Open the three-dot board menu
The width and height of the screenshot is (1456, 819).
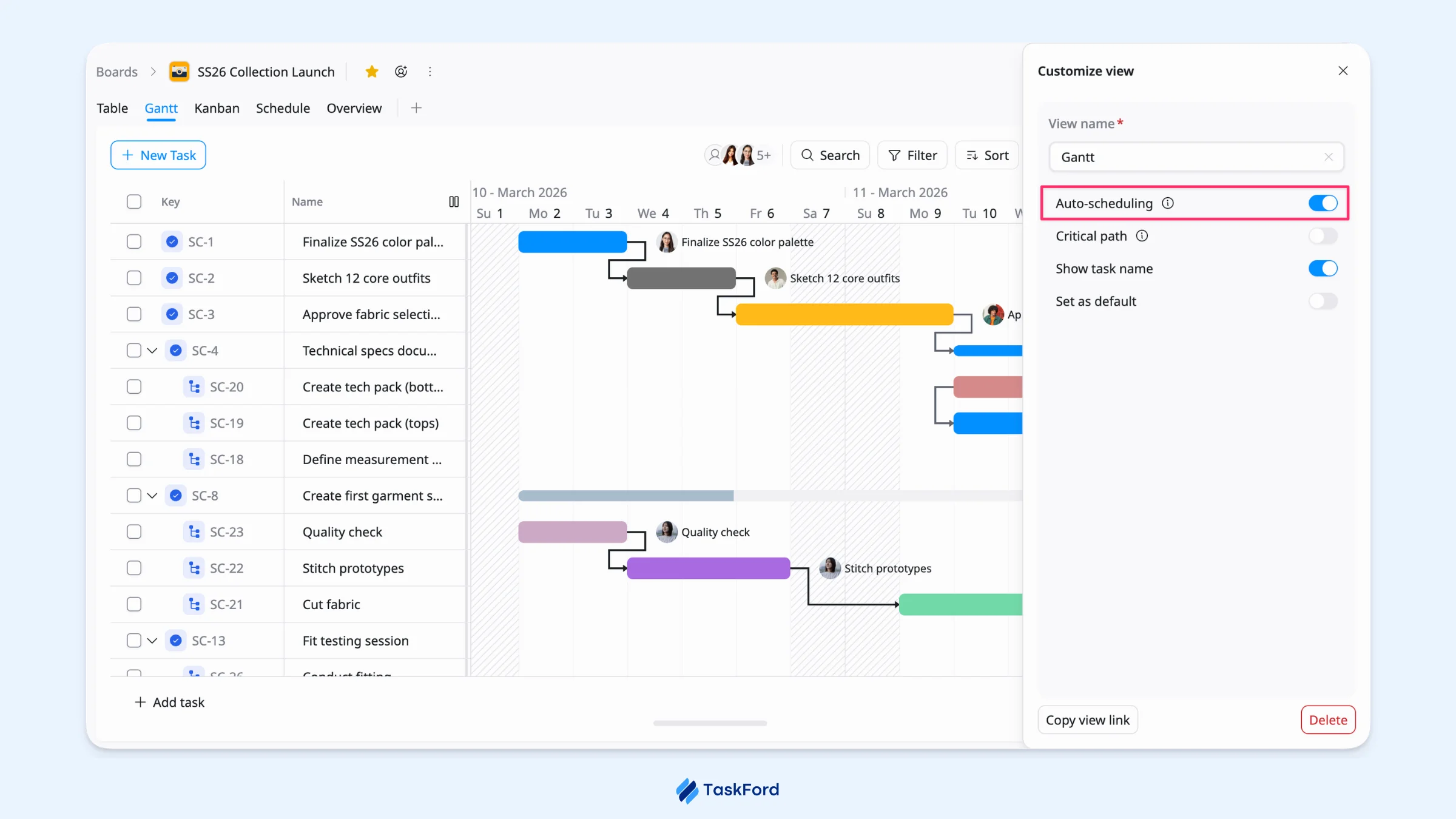430,72
